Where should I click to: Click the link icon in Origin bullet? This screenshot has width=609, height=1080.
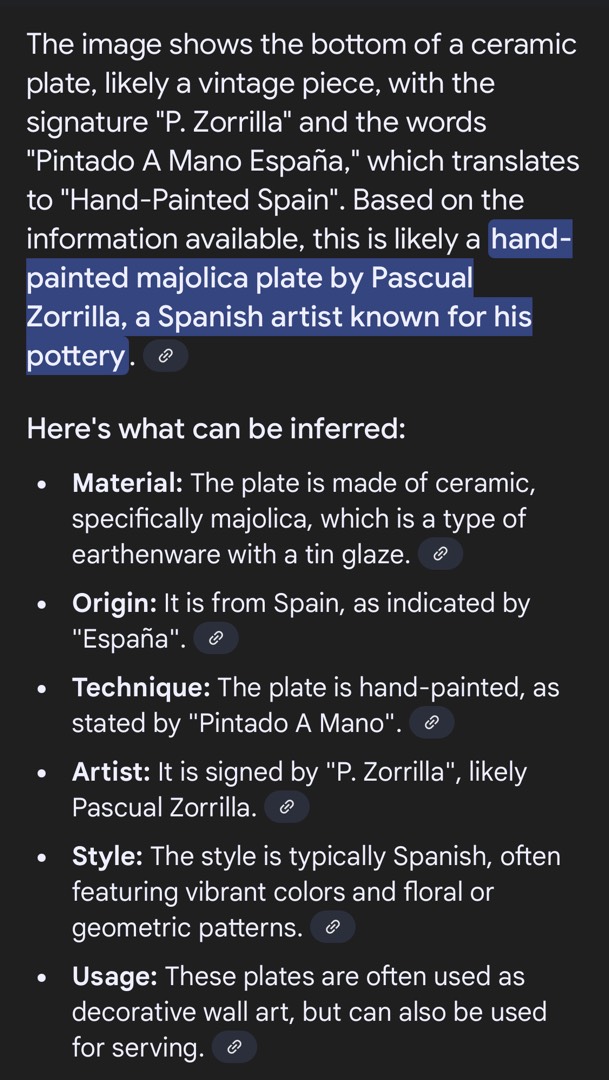(x=215, y=638)
